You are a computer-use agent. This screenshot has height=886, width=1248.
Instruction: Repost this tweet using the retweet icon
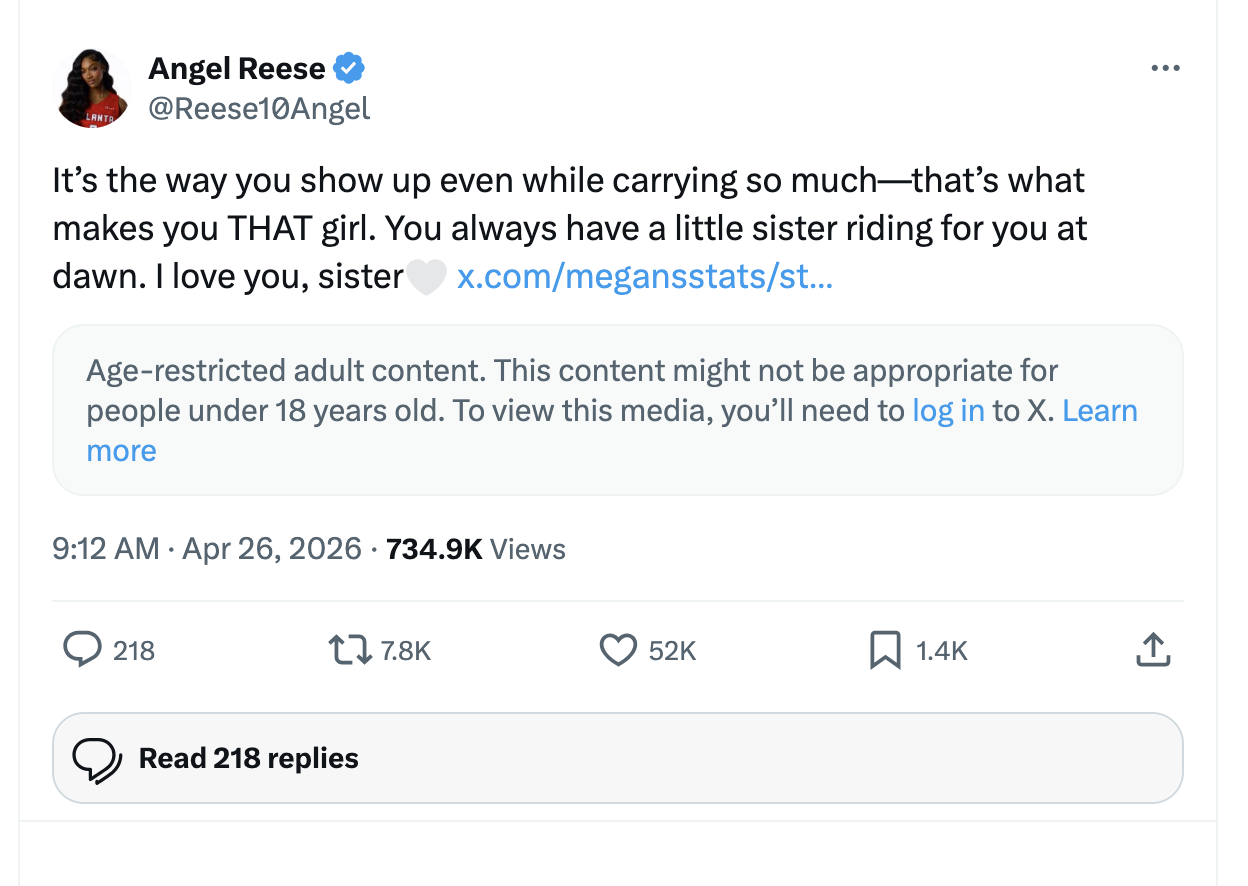click(x=348, y=651)
